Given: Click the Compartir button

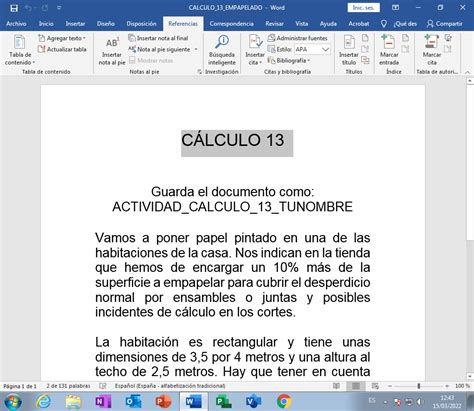Looking at the screenshot, I should [445, 24].
